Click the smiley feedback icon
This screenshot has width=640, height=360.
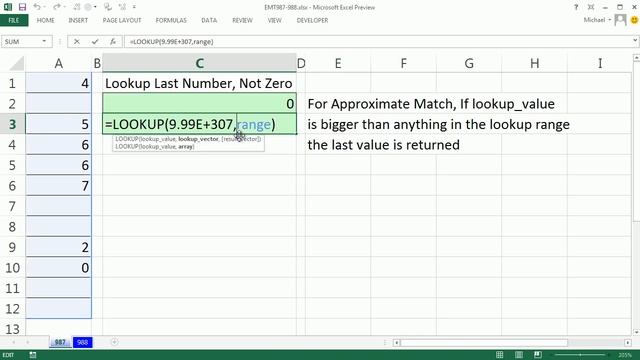[x=634, y=20]
